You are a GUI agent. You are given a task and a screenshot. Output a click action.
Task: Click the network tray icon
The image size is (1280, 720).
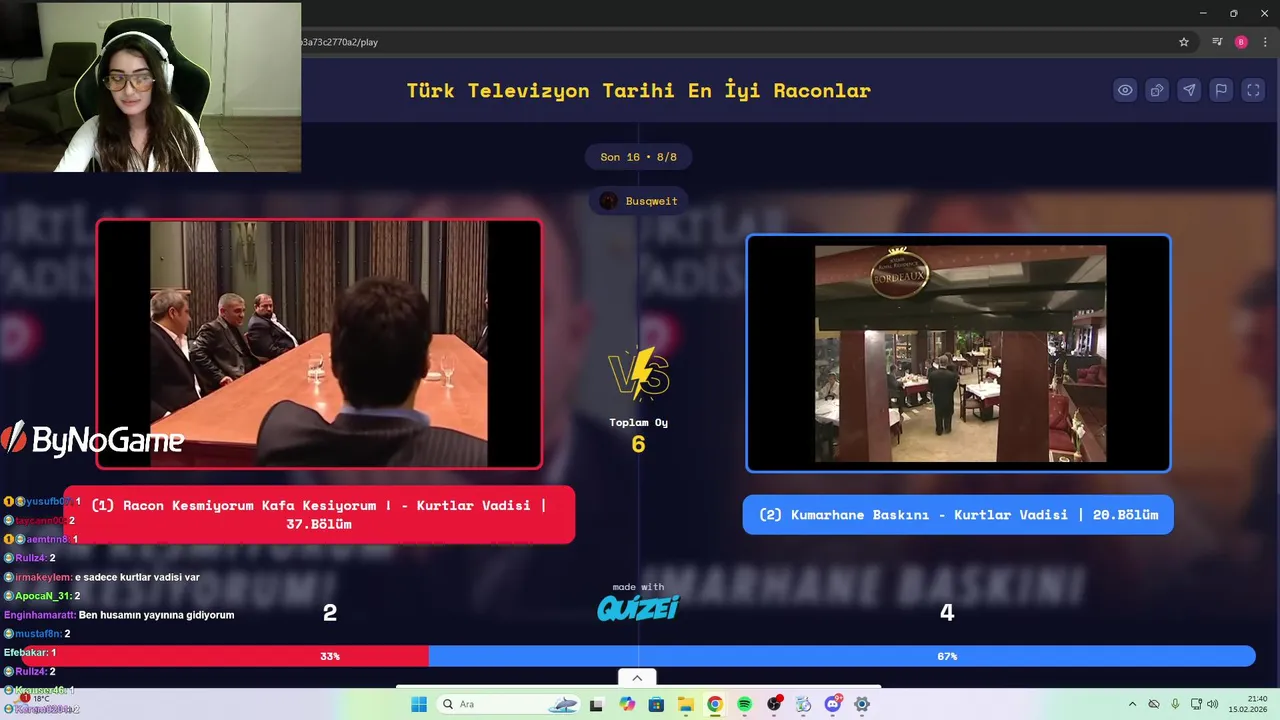click(1196, 704)
